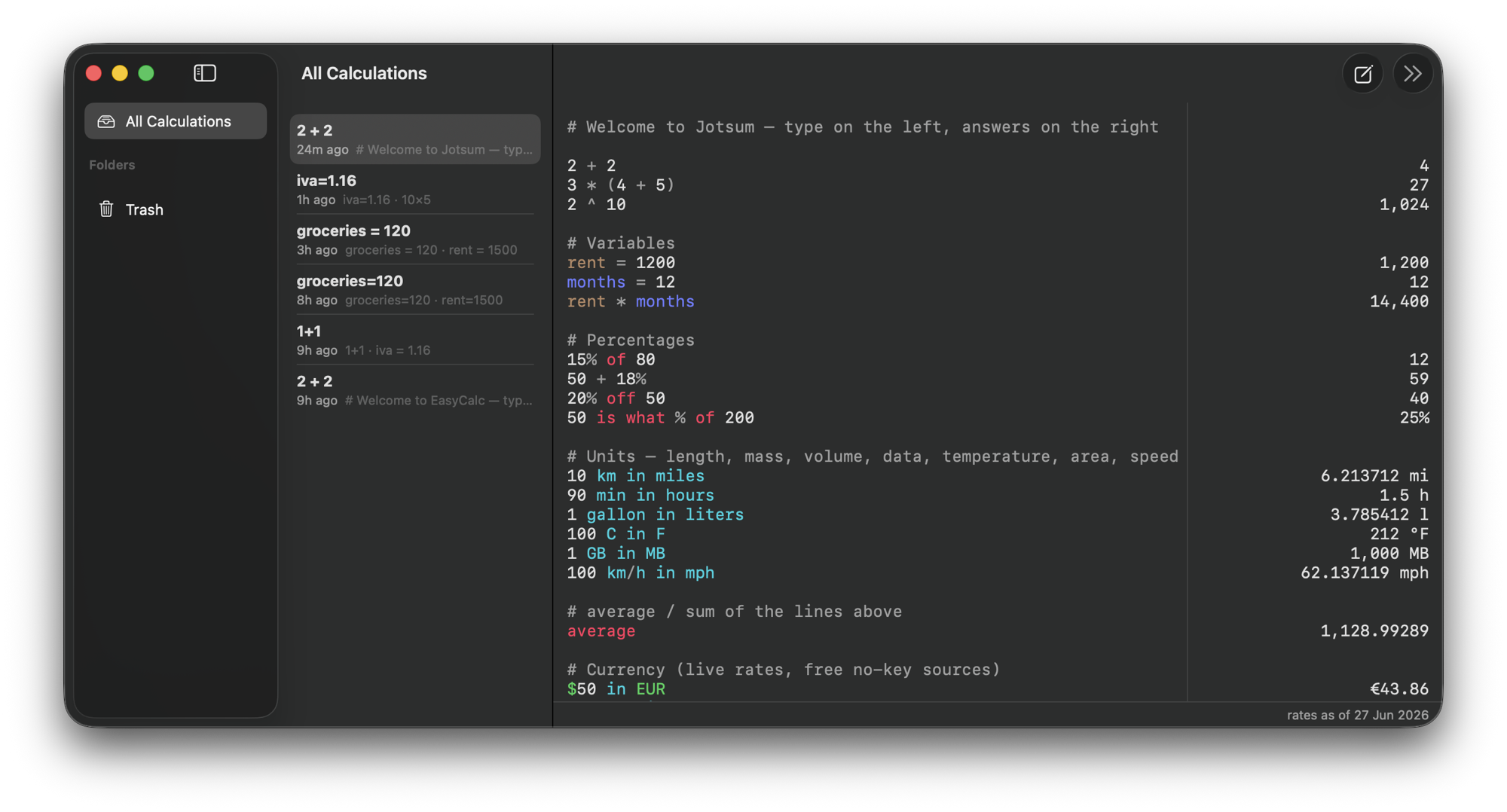Click the '1 gallon in liters' line

point(656,514)
